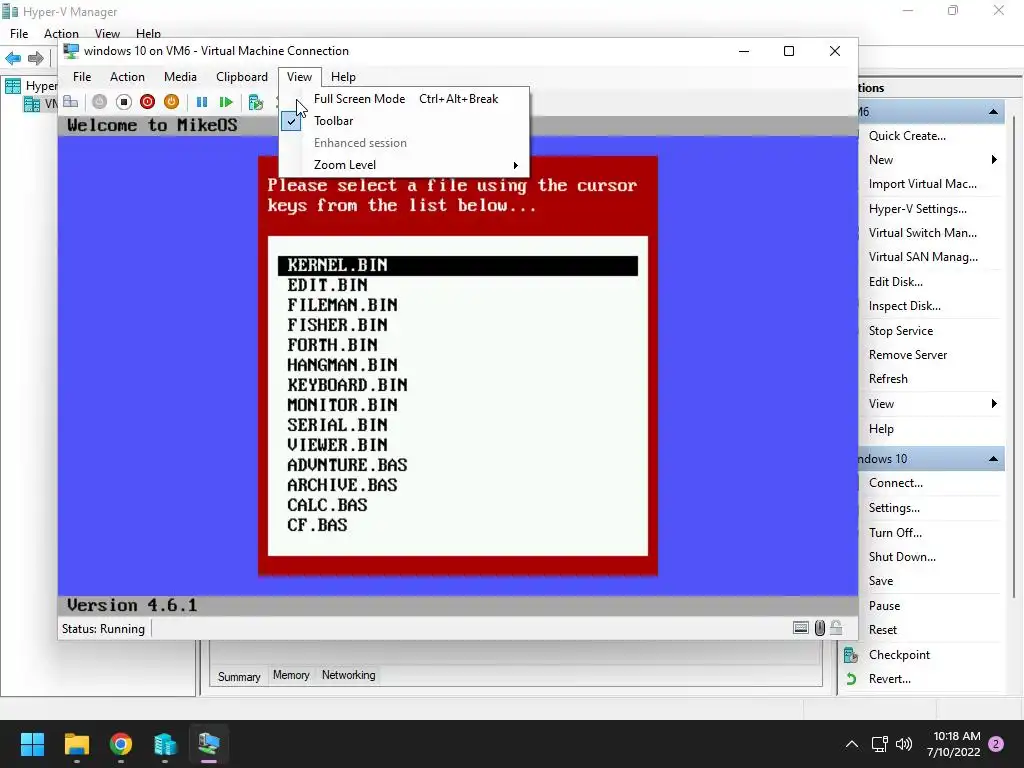Show hidden tray icons chevron
The height and width of the screenshot is (768, 1024).
tap(852, 744)
